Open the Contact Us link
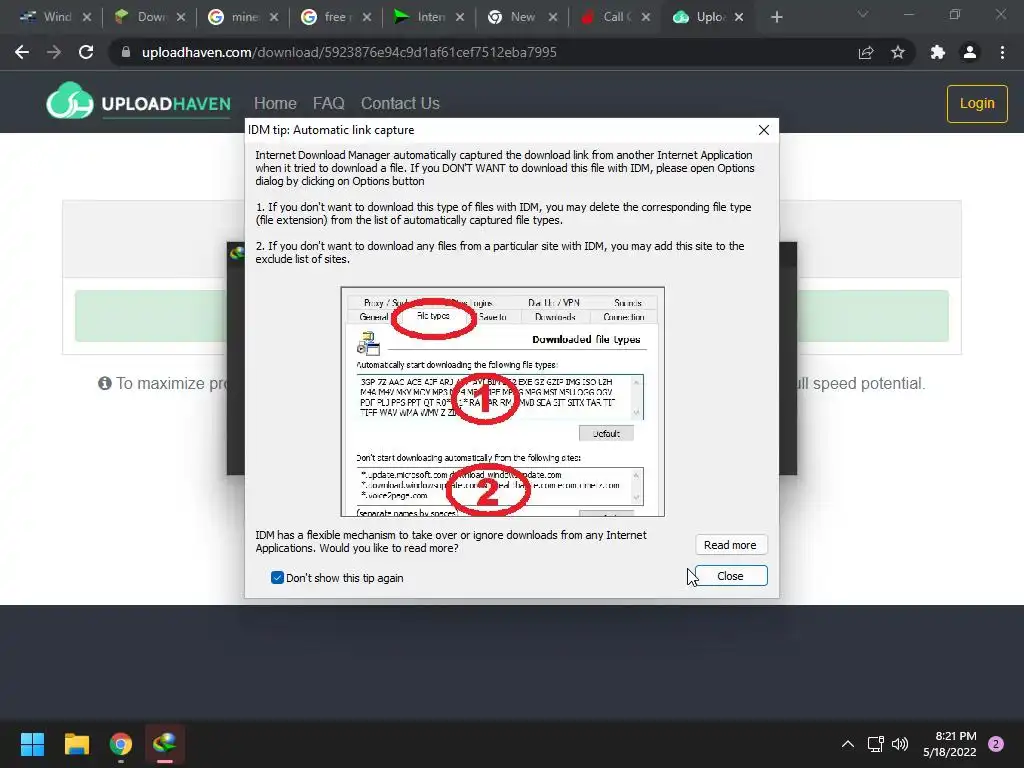Screen dimensions: 1024x768 coord(400,103)
